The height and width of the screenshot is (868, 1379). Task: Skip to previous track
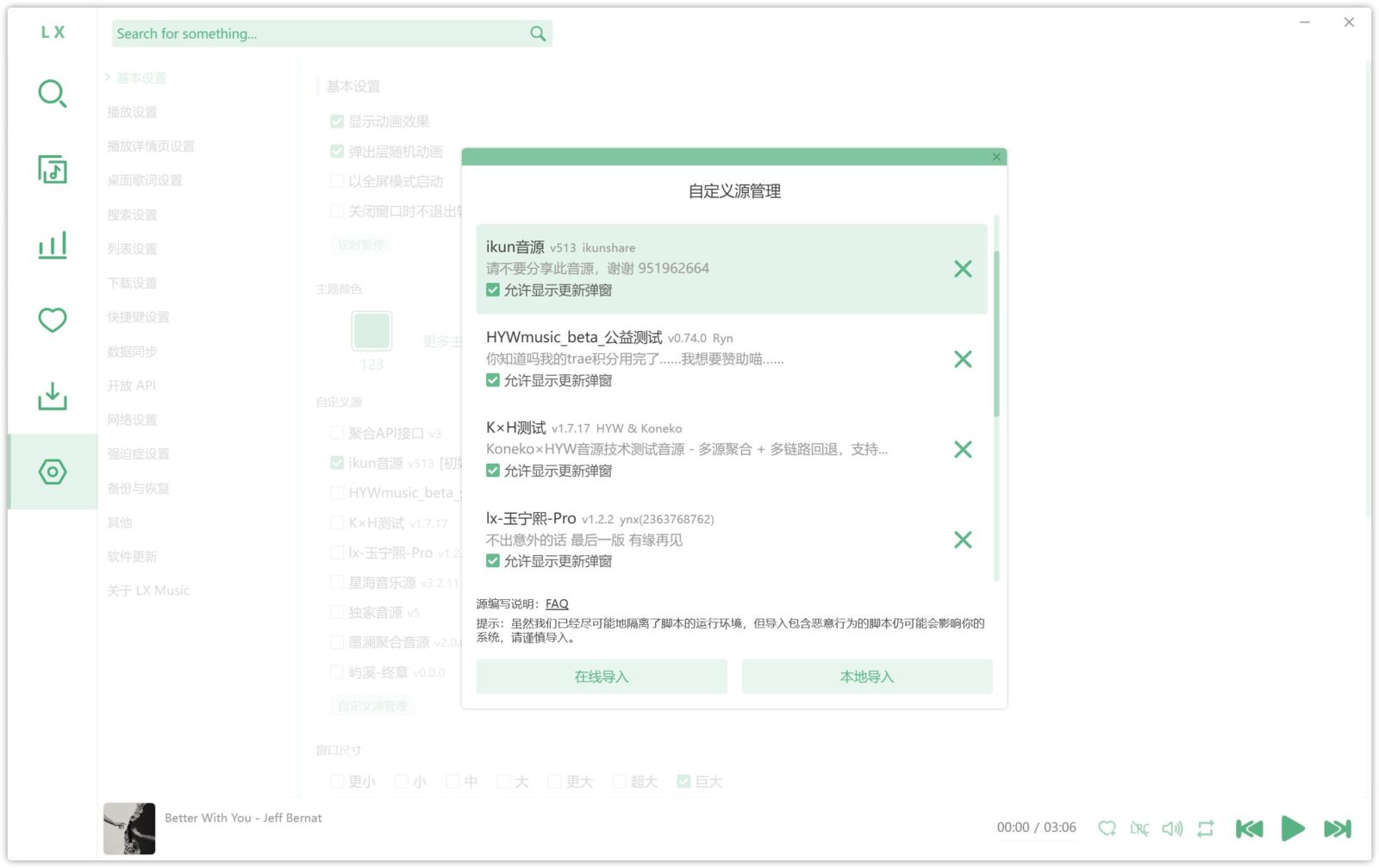click(1249, 828)
